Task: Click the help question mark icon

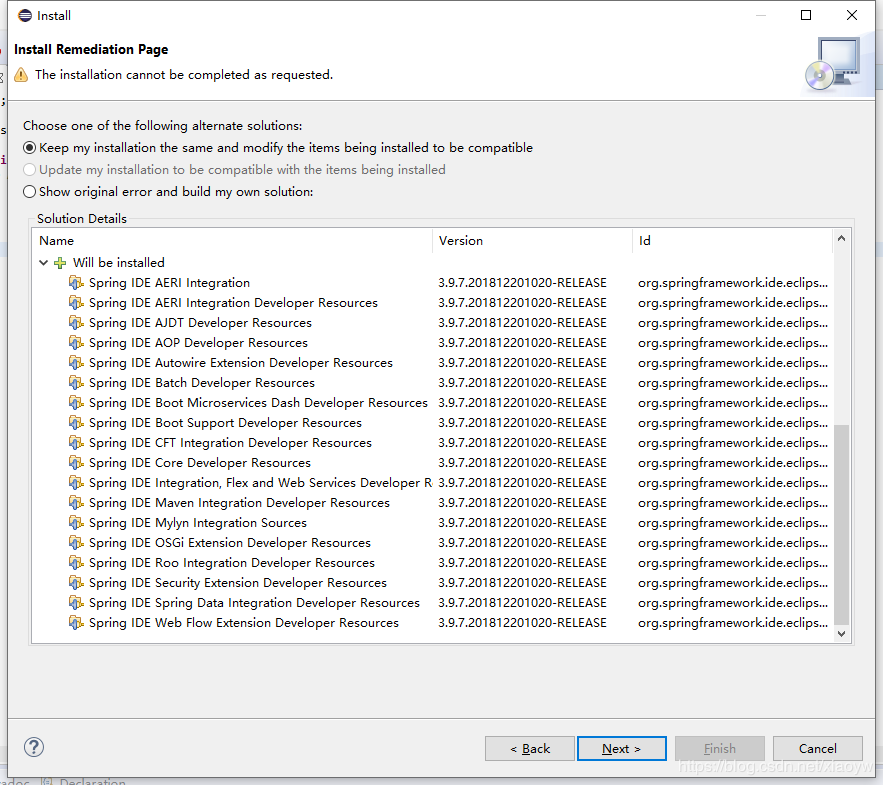Action: 34,747
